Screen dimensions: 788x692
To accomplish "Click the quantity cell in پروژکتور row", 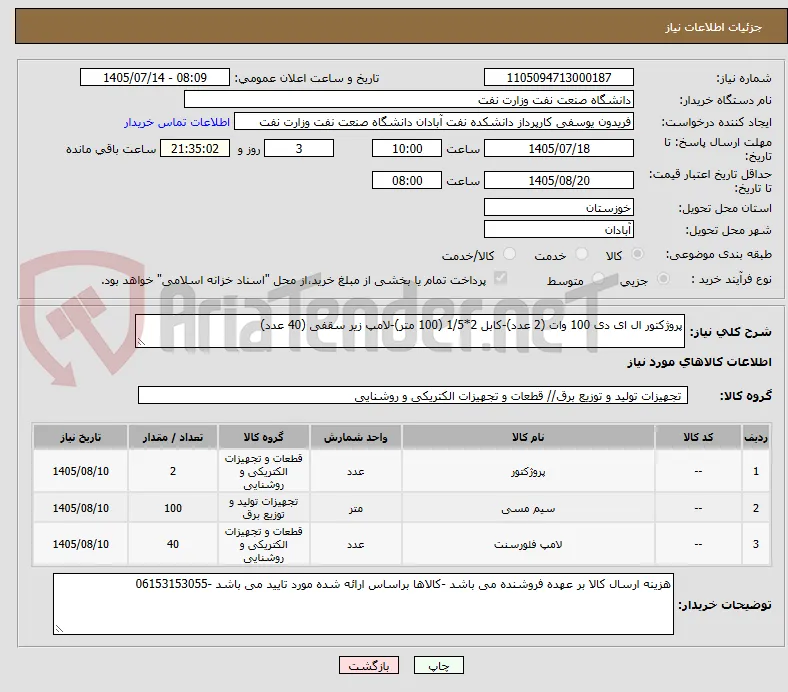I will point(173,471).
